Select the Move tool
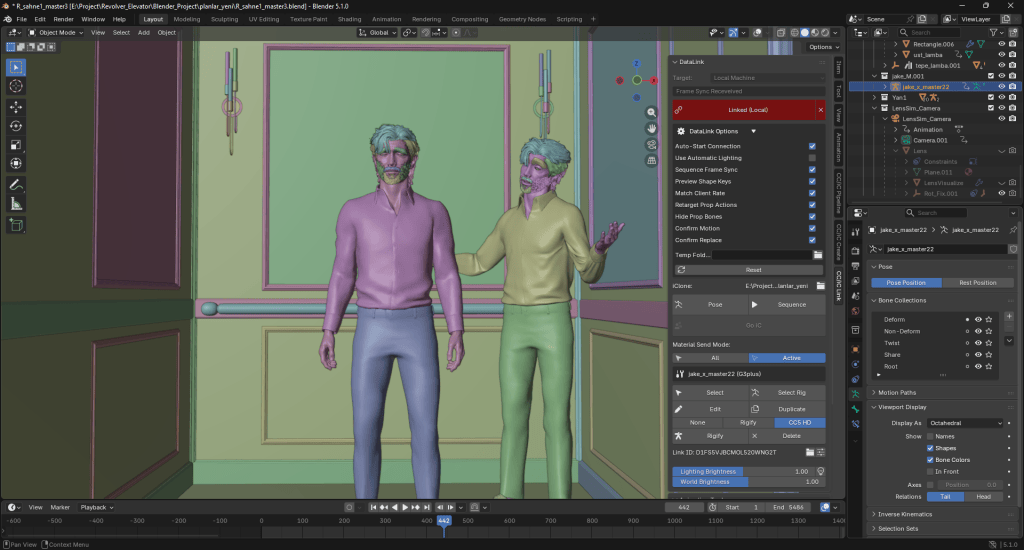 (x=16, y=106)
